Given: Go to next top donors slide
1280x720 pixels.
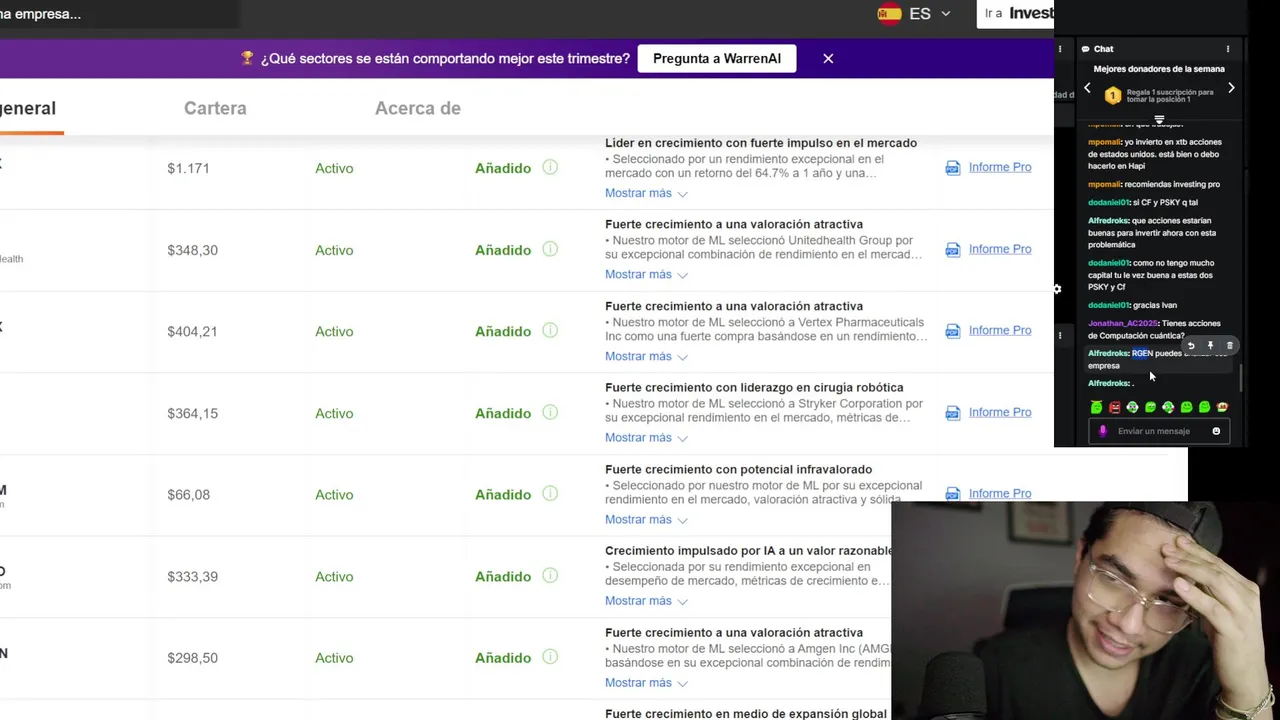Looking at the screenshot, I should (1231, 88).
